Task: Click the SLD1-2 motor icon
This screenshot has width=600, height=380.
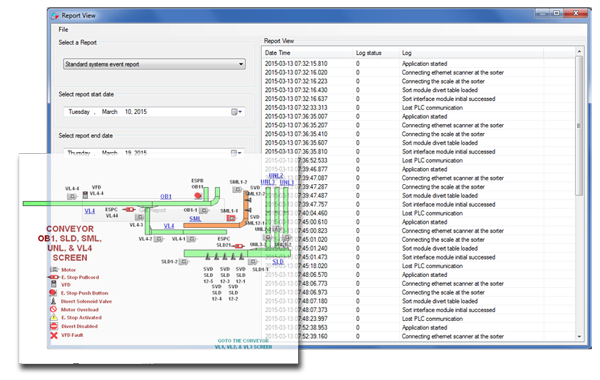Action: (x=184, y=262)
